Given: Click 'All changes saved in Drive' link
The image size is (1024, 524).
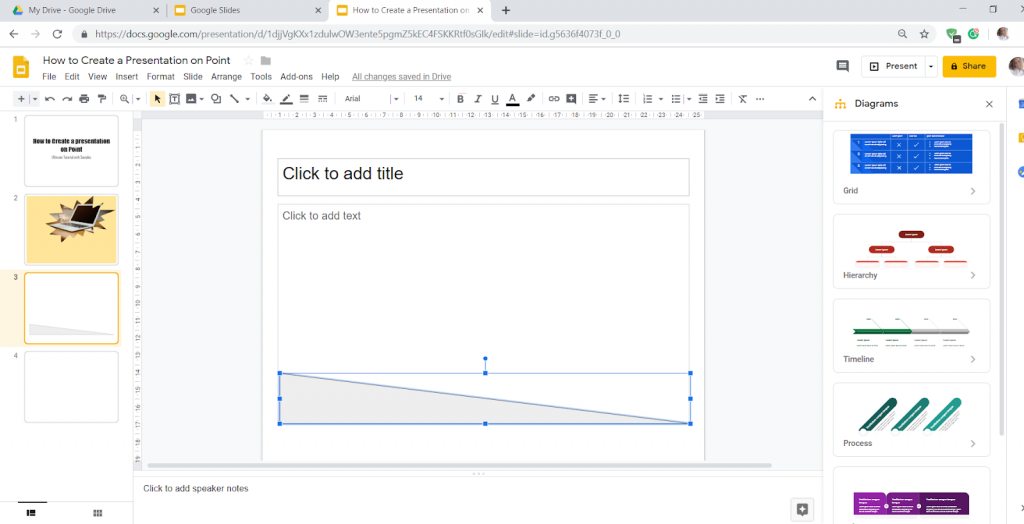Looking at the screenshot, I should click(401, 77).
